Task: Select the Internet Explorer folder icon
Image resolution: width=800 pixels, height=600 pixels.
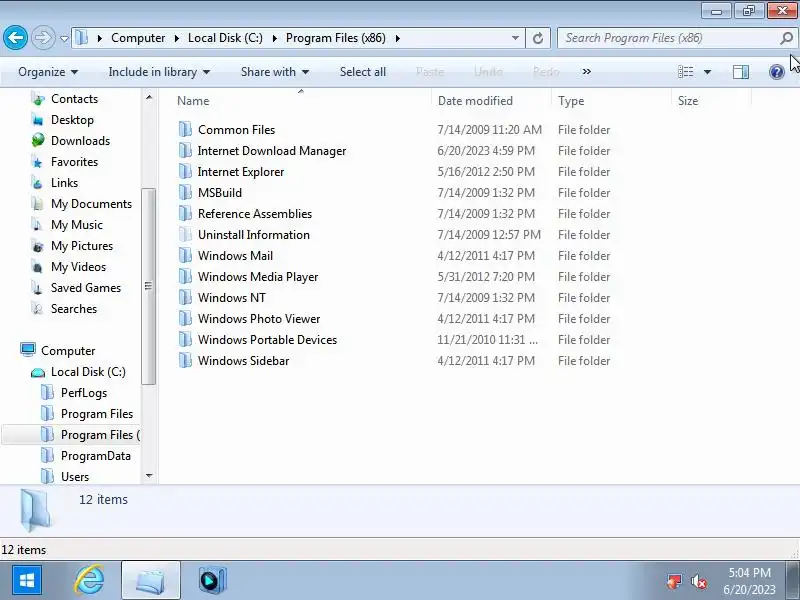Action: (185, 171)
